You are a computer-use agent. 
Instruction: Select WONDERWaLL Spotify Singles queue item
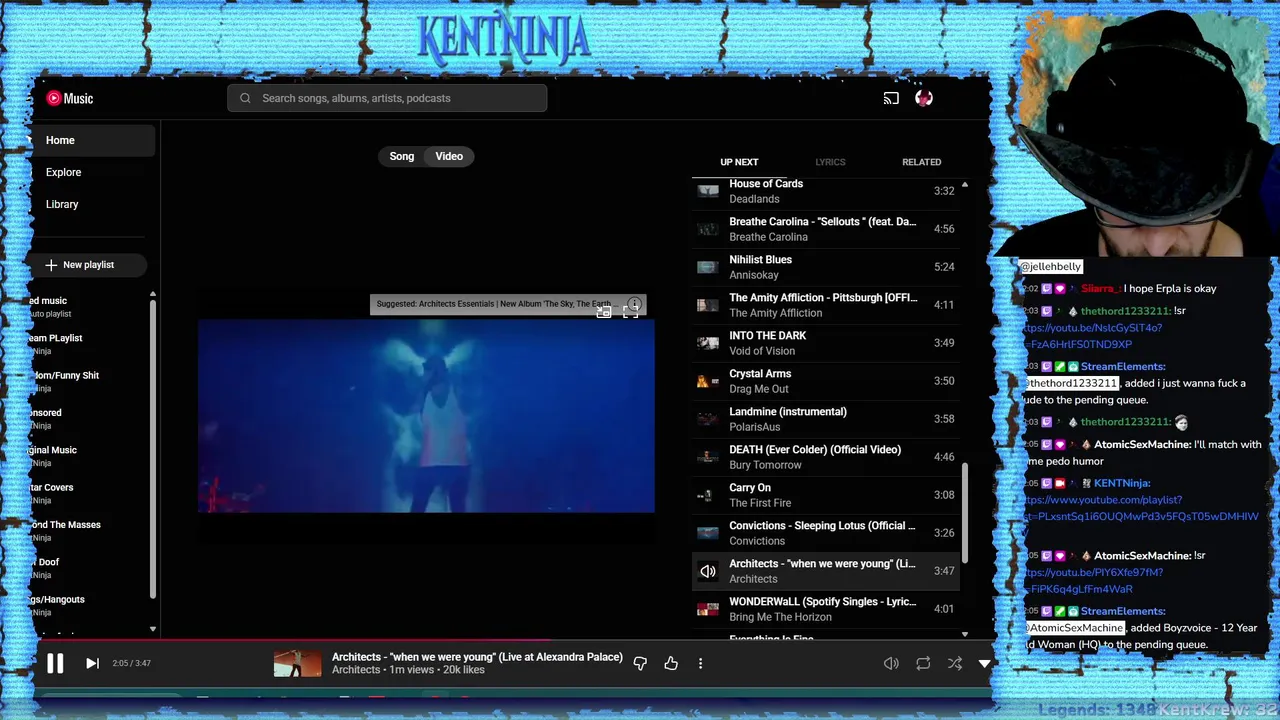(x=826, y=609)
